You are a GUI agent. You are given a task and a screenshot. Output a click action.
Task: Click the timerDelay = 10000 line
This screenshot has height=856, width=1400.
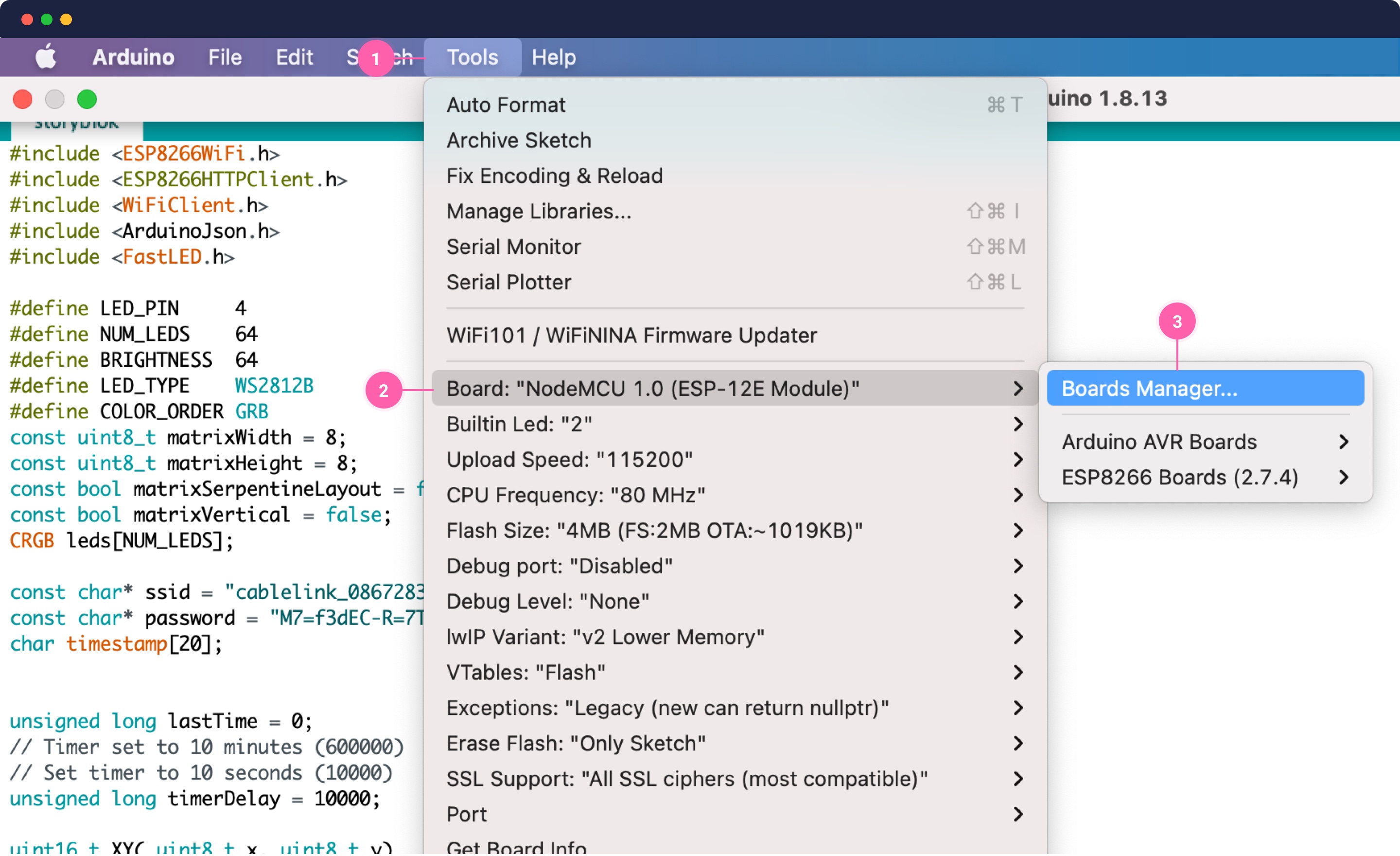click(195, 799)
